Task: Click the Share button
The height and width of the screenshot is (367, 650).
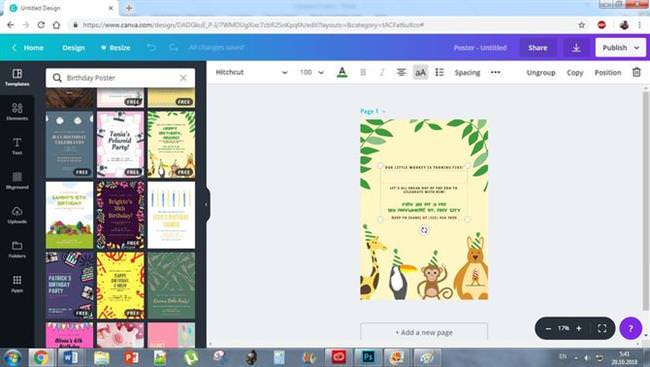Action: pyautogui.click(x=537, y=48)
